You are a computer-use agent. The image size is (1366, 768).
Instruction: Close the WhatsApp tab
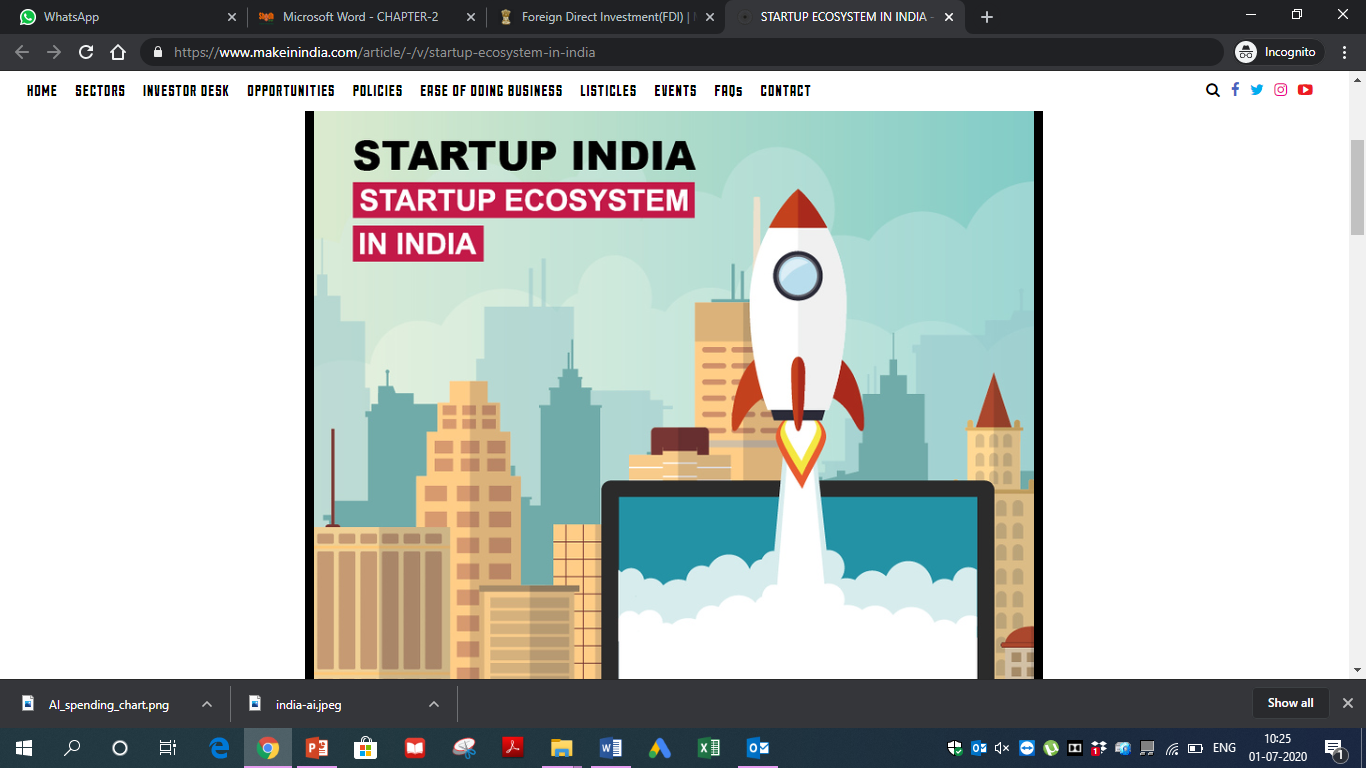232,17
